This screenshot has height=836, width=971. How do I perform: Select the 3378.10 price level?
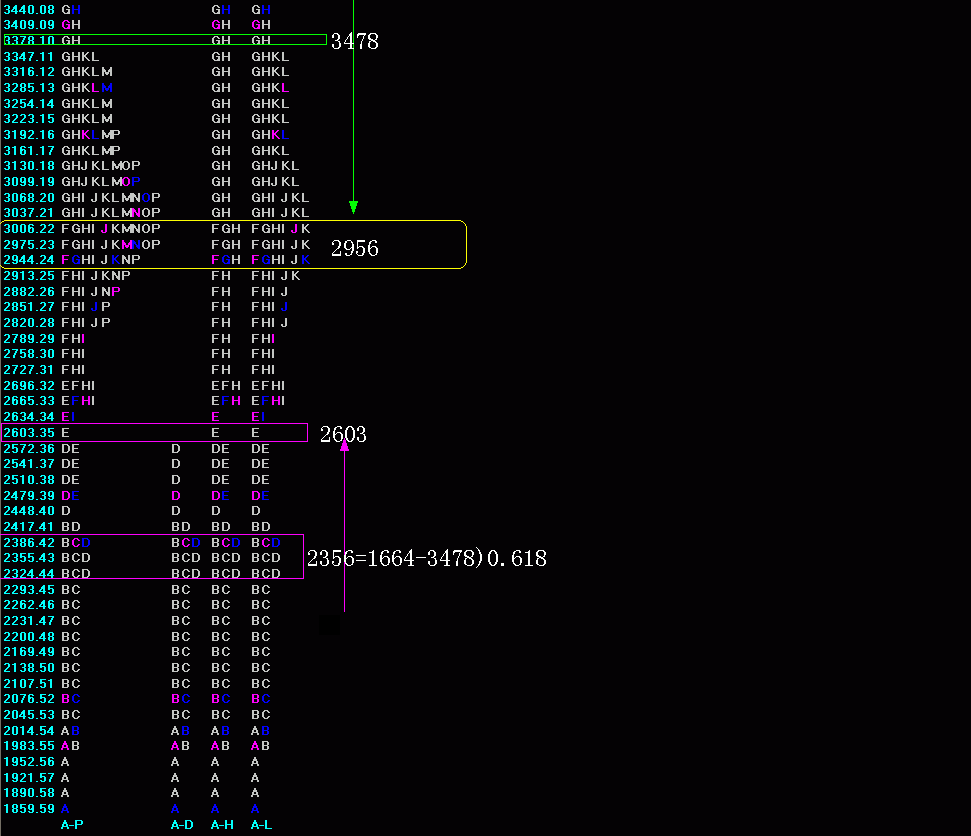pyautogui.click(x=29, y=40)
